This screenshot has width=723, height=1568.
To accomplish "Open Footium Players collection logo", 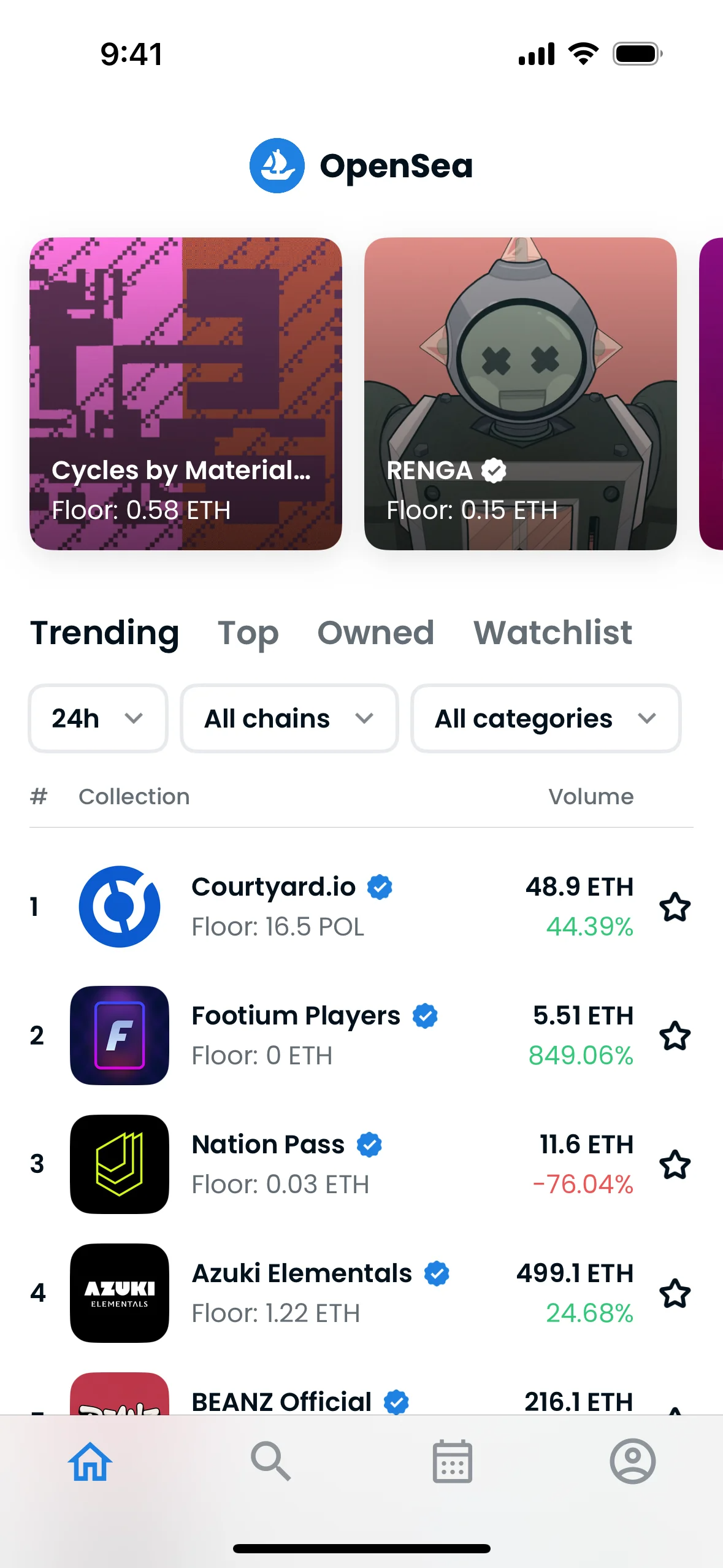I will [x=120, y=1035].
